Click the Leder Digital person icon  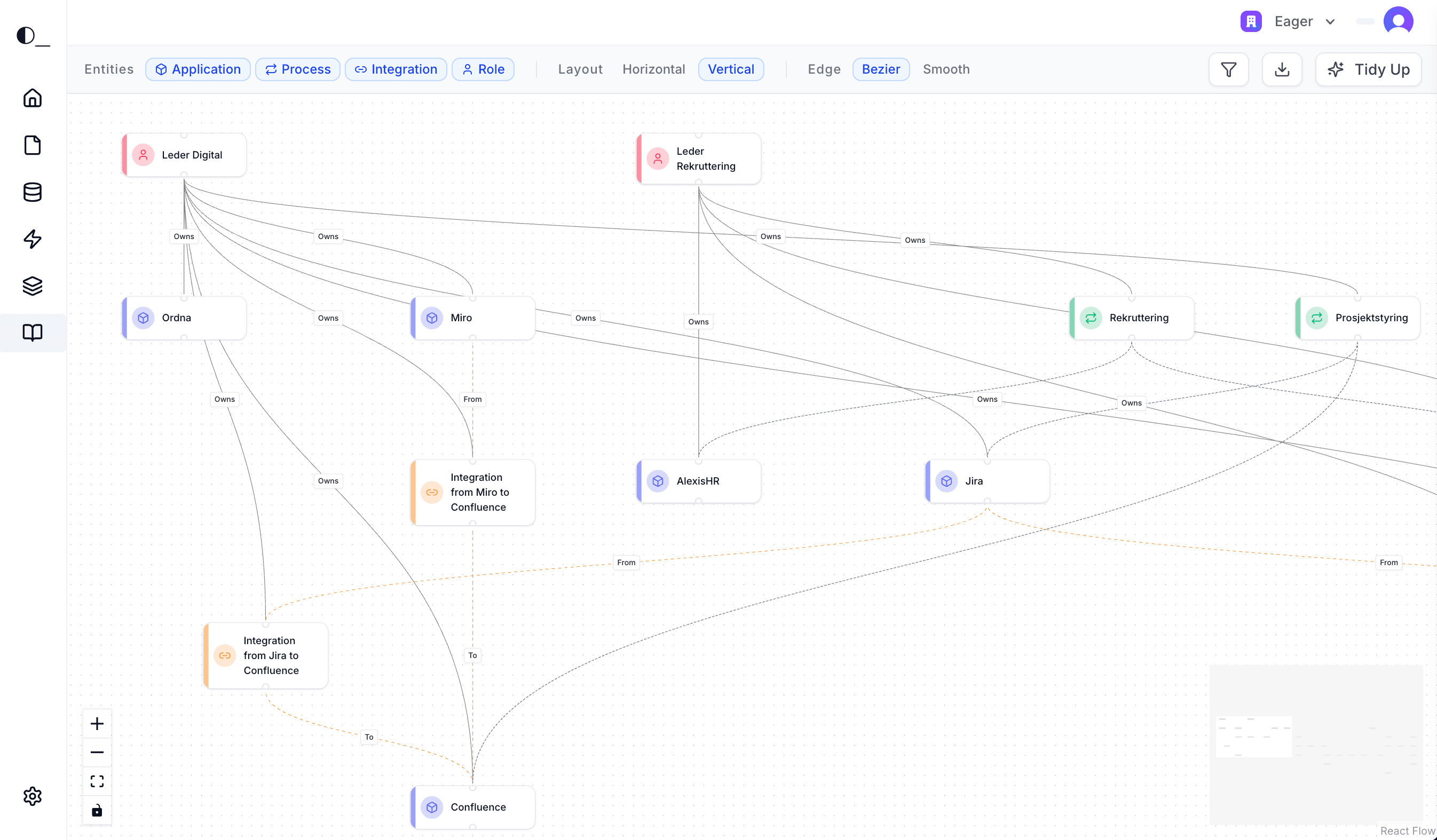coord(143,155)
